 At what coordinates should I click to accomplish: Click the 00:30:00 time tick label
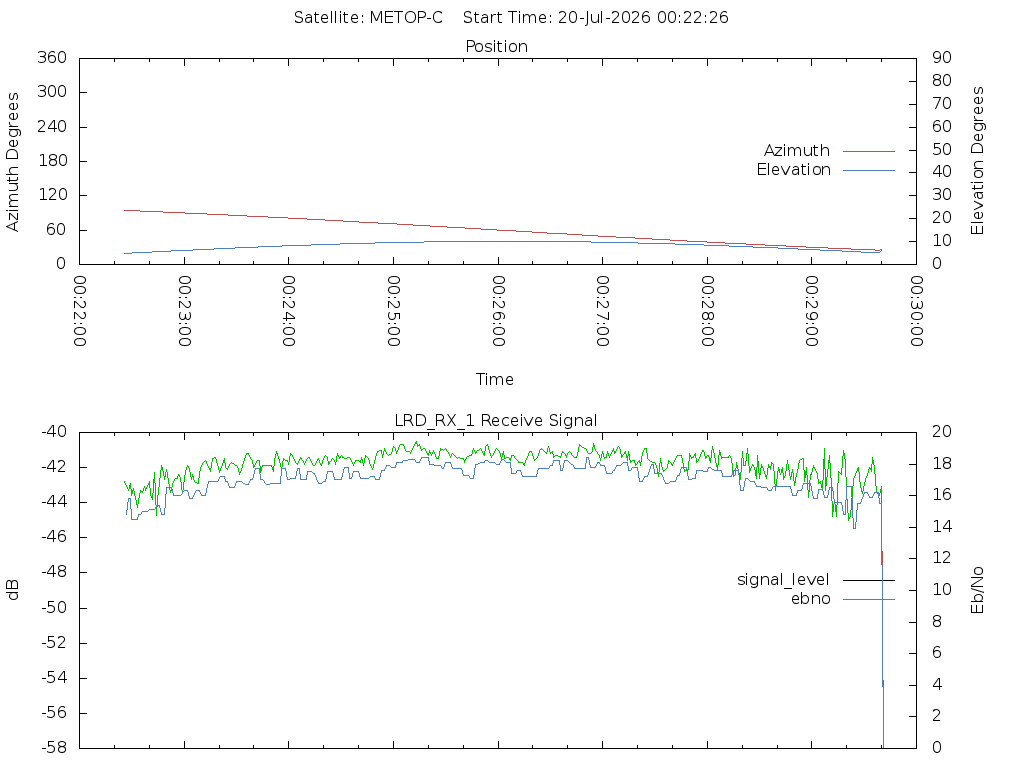917,311
